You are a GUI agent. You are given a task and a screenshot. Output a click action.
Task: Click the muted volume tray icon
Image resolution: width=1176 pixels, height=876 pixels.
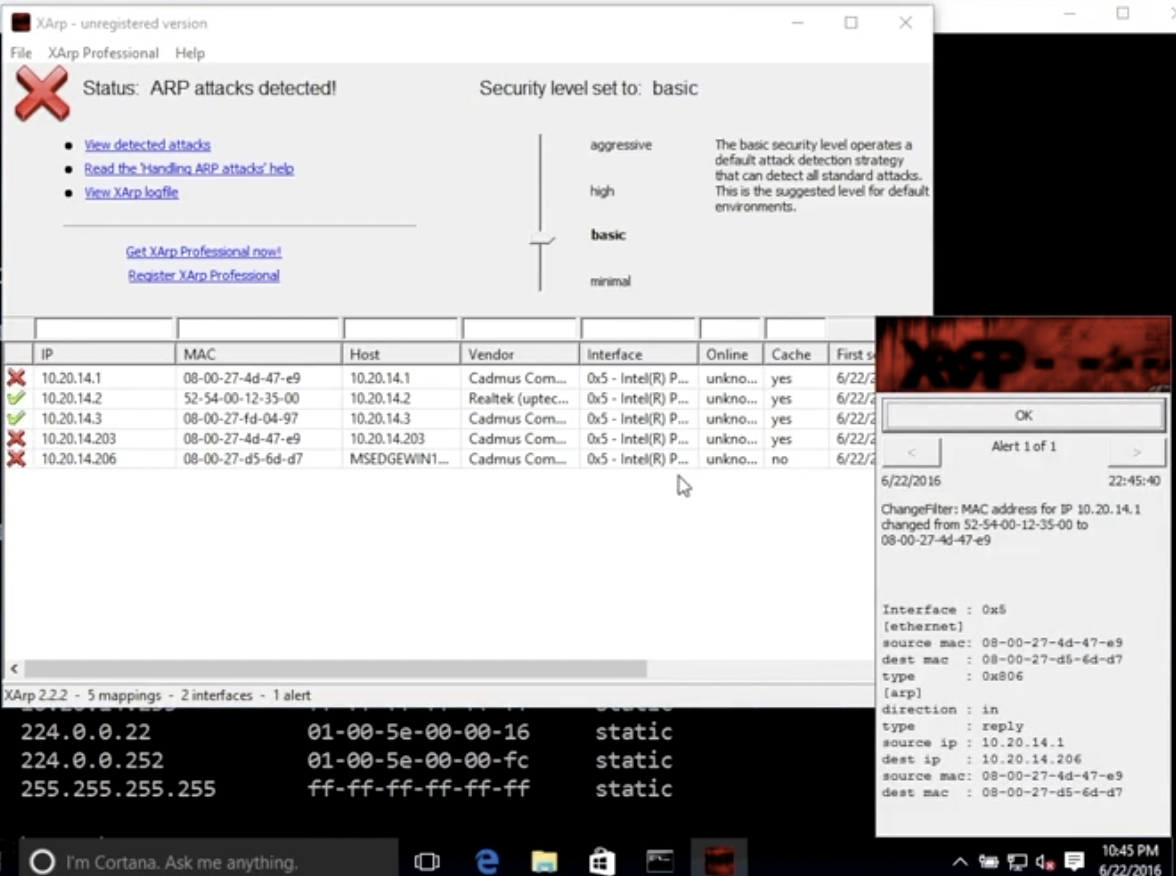(x=1045, y=862)
